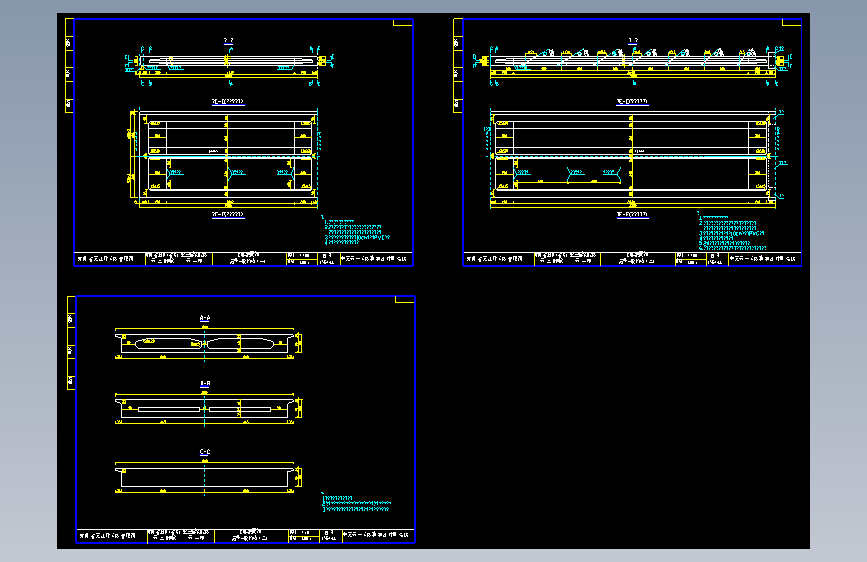Viewport: 867px width, 562px height.
Task: Click the title block of the bottom-left sheet
Action: 246,536
